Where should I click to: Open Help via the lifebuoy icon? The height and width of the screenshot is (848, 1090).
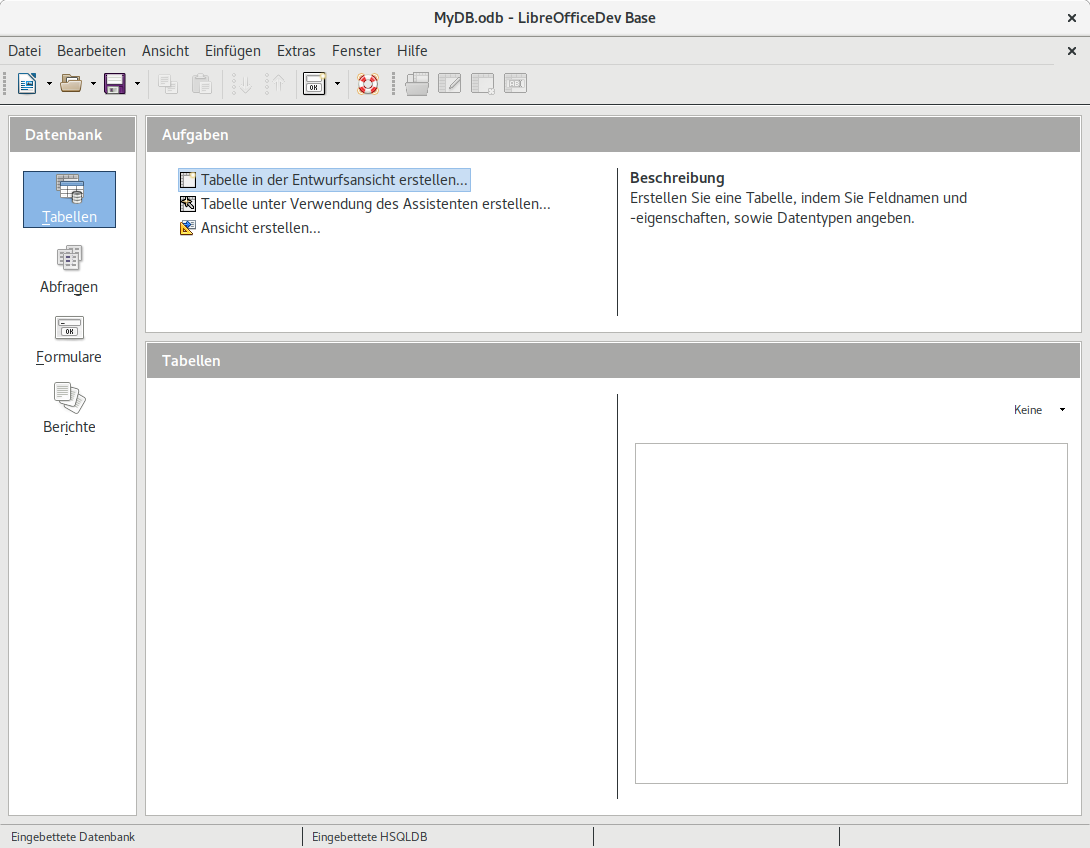pos(368,84)
